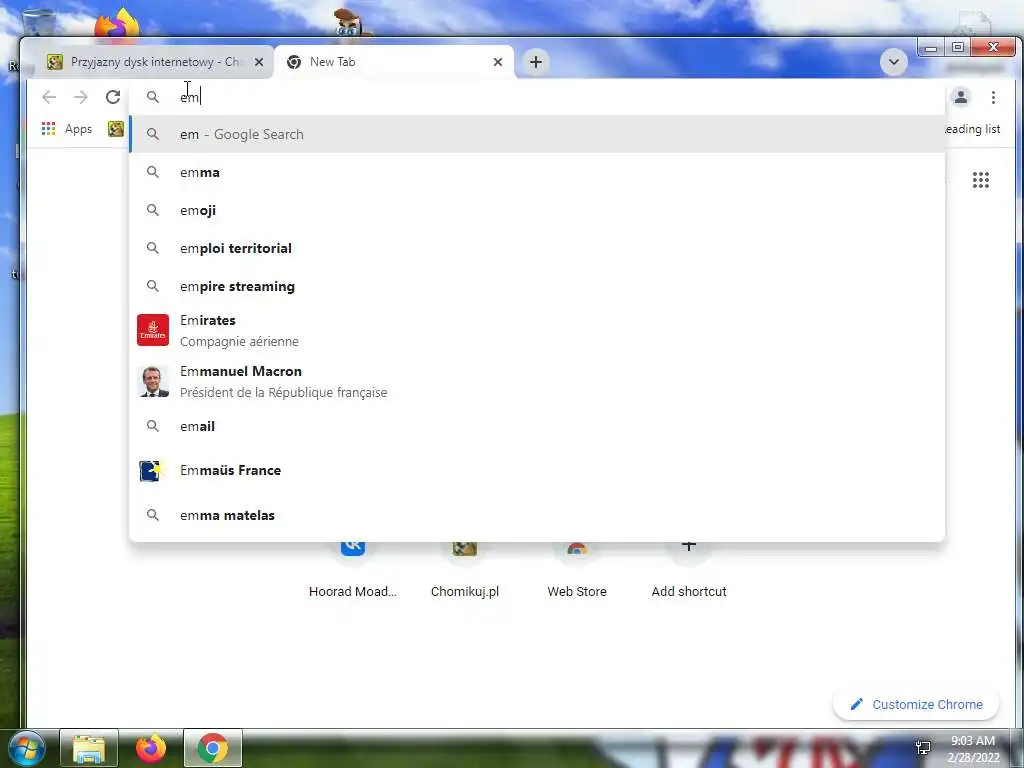Open File Explorer from the taskbar
The image size is (1024, 768).
pos(89,748)
